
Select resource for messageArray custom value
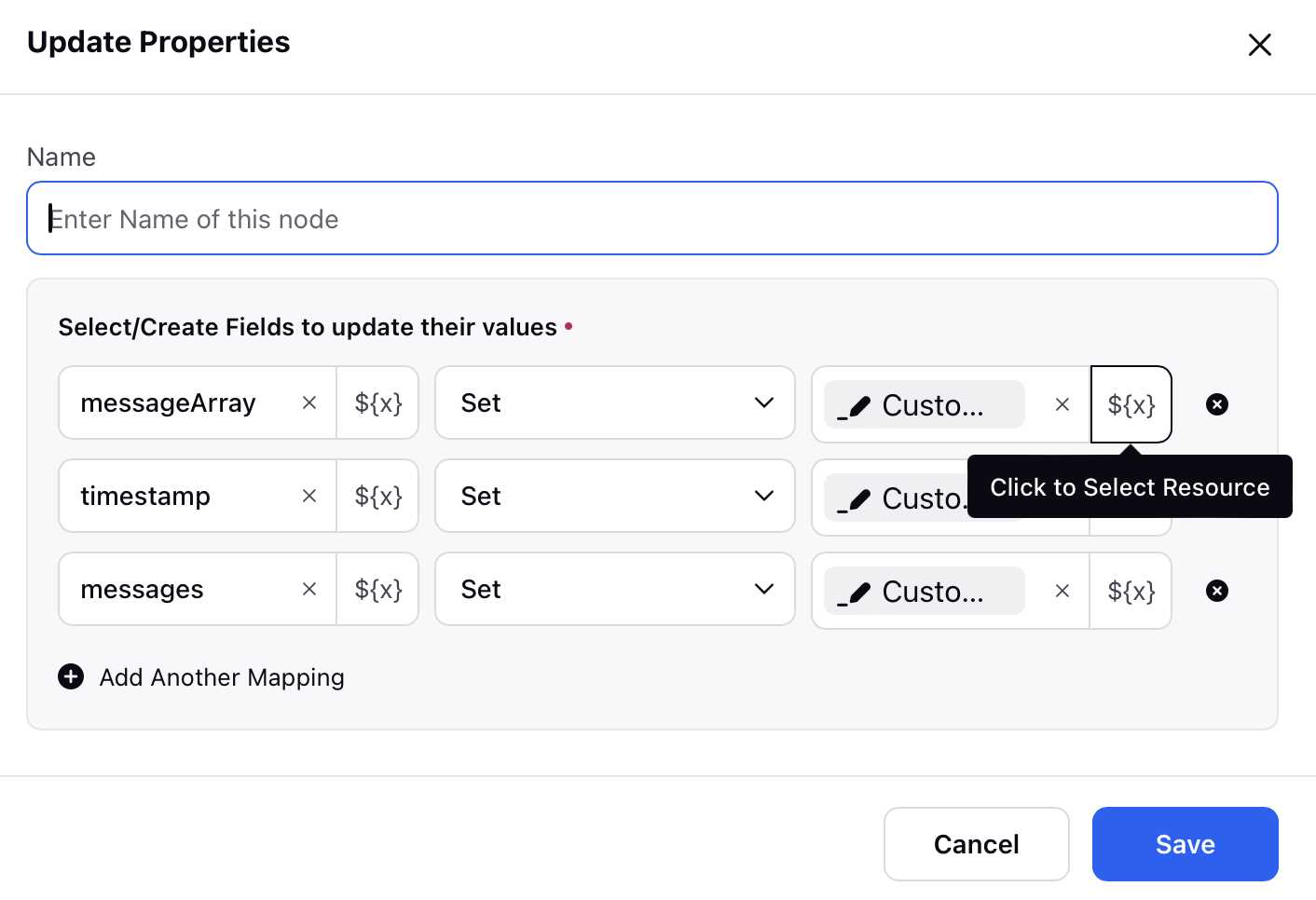tap(1131, 404)
